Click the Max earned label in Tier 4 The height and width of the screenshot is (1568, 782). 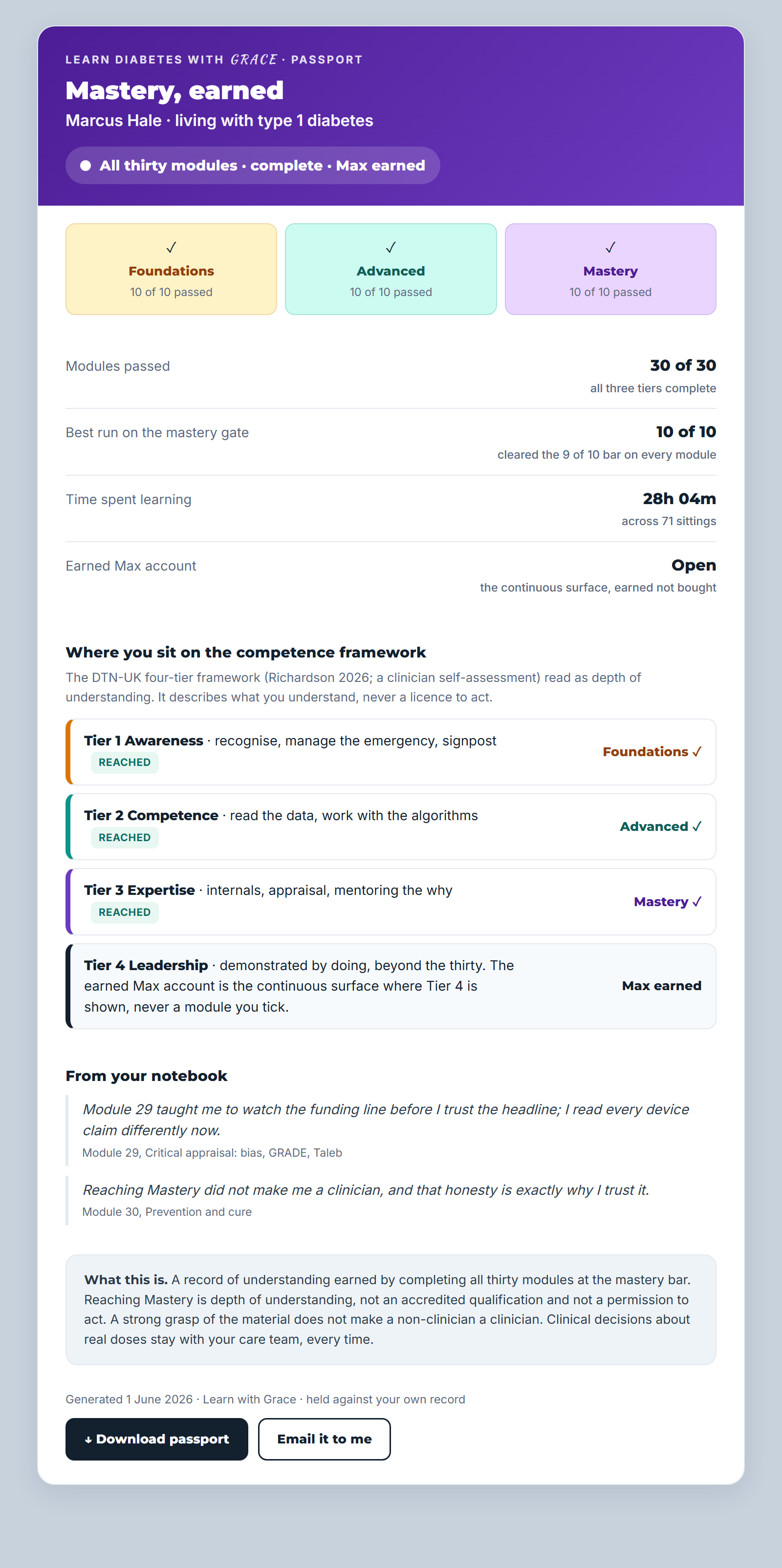tap(661, 985)
